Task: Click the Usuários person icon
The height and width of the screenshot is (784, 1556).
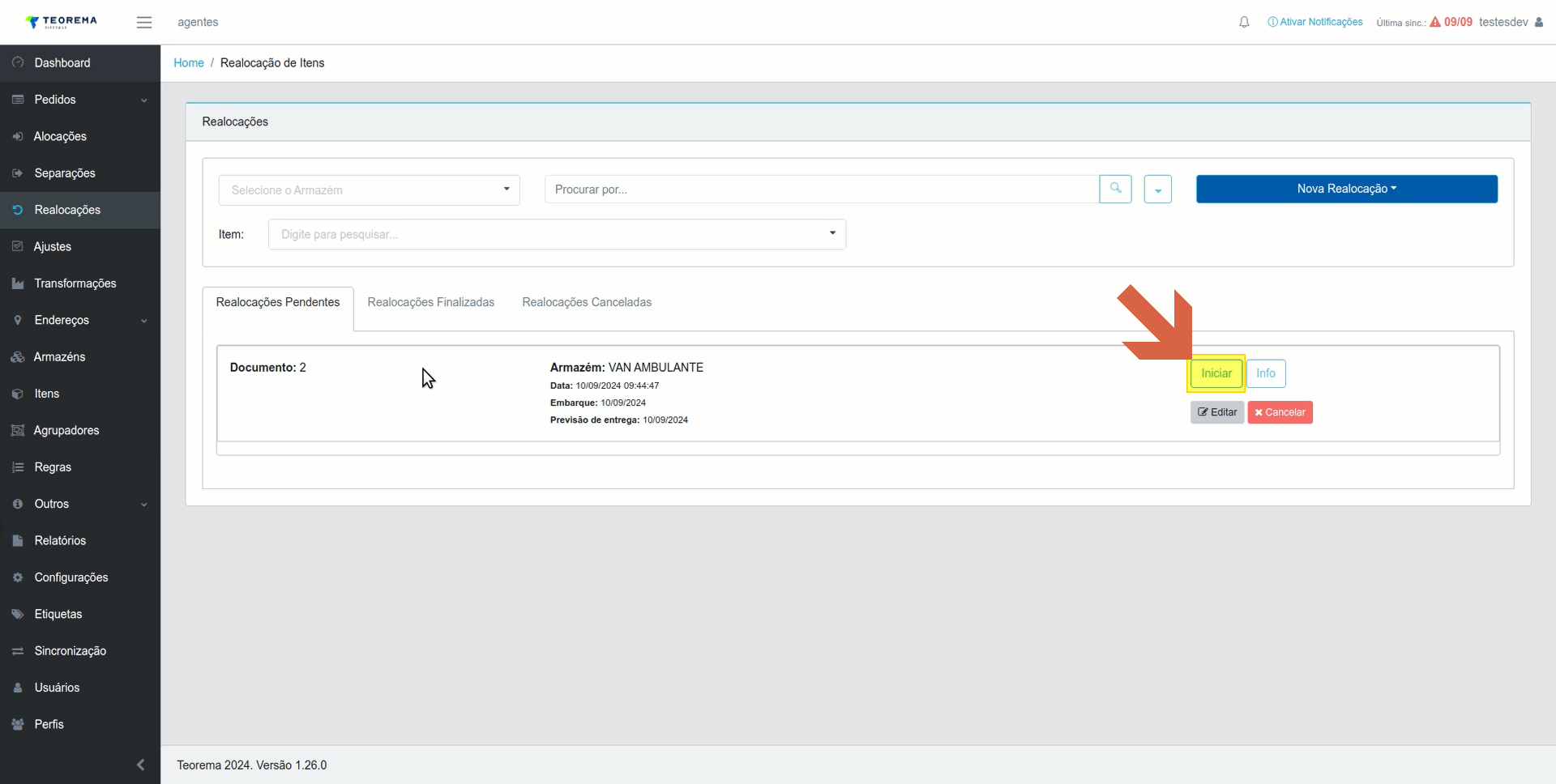Action: pos(18,688)
